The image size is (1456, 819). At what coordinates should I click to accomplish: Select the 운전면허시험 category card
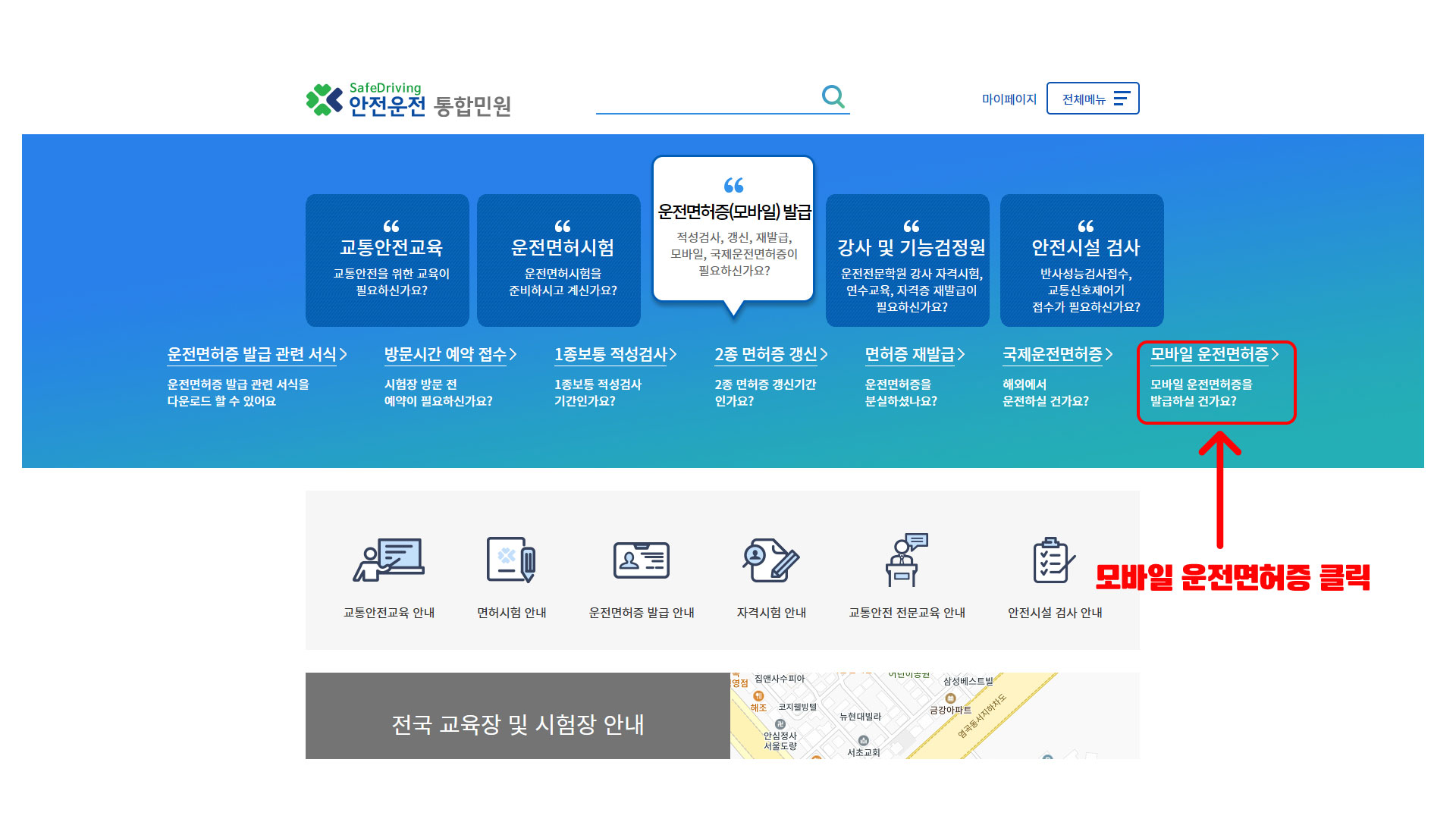(559, 260)
